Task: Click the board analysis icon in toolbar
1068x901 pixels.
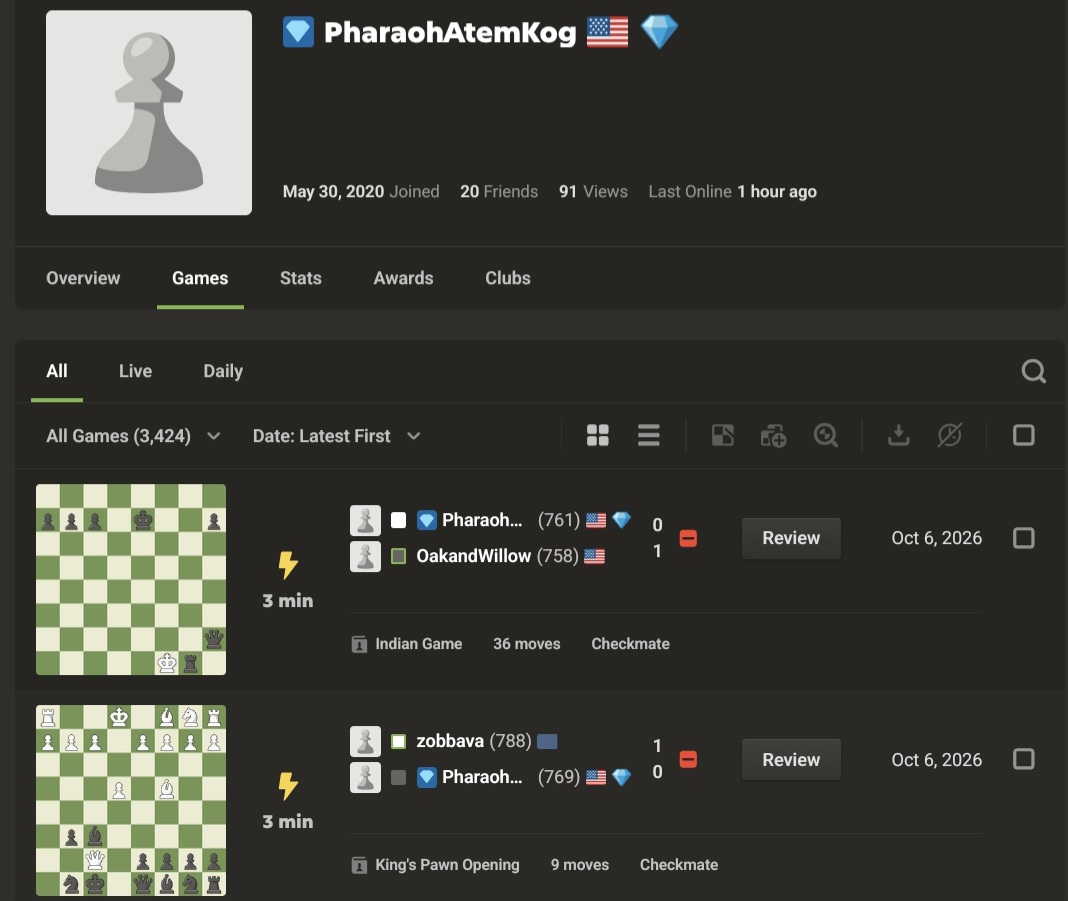Action: click(723, 435)
